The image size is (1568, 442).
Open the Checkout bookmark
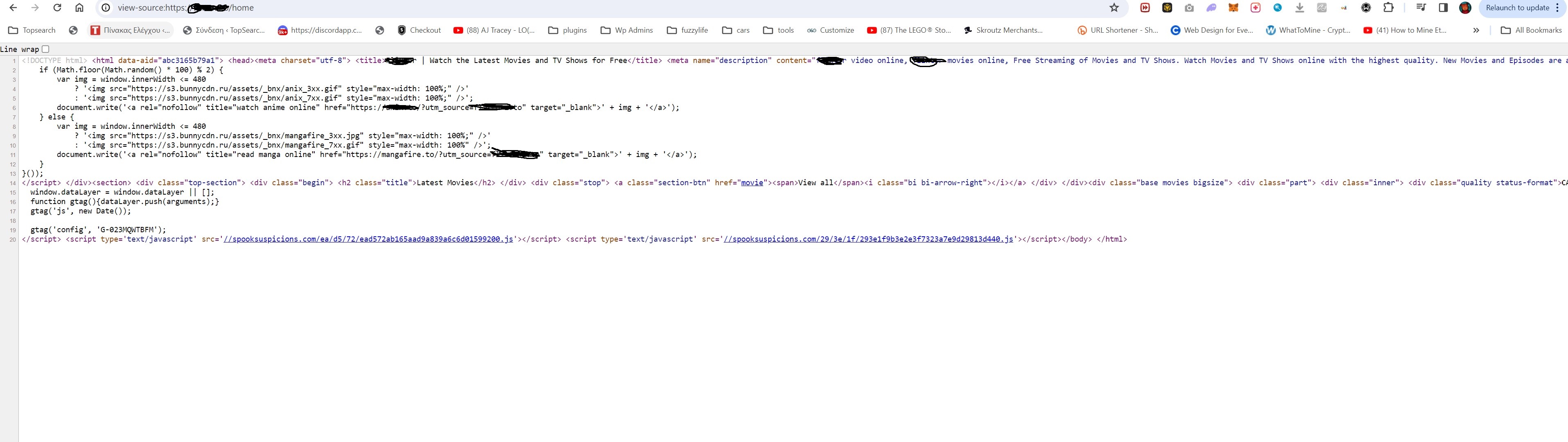tap(419, 30)
